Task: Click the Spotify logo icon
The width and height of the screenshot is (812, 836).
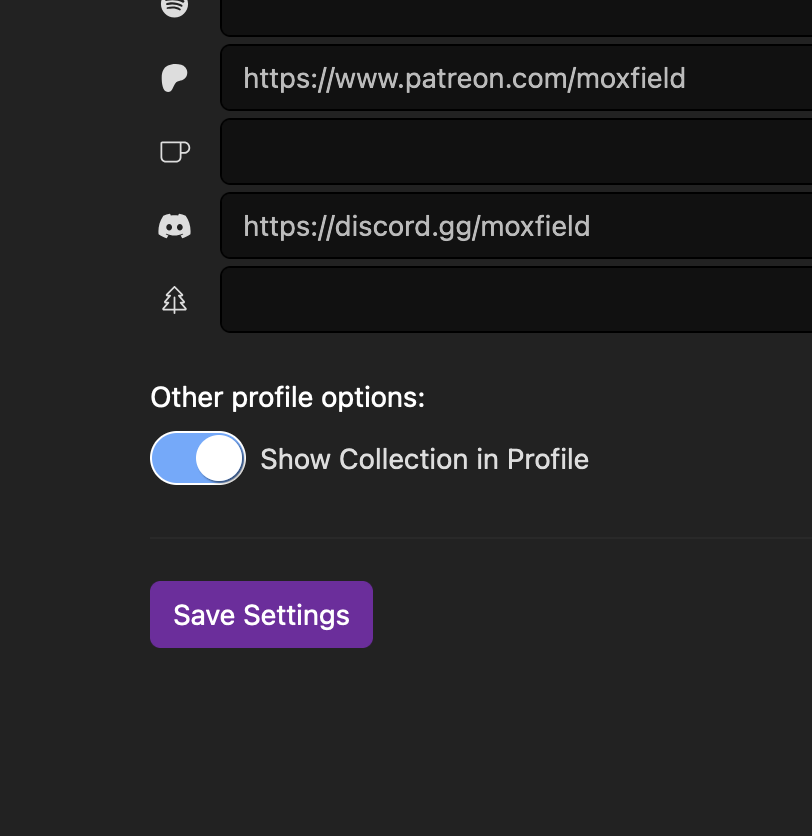Action: [x=174, y=6]
